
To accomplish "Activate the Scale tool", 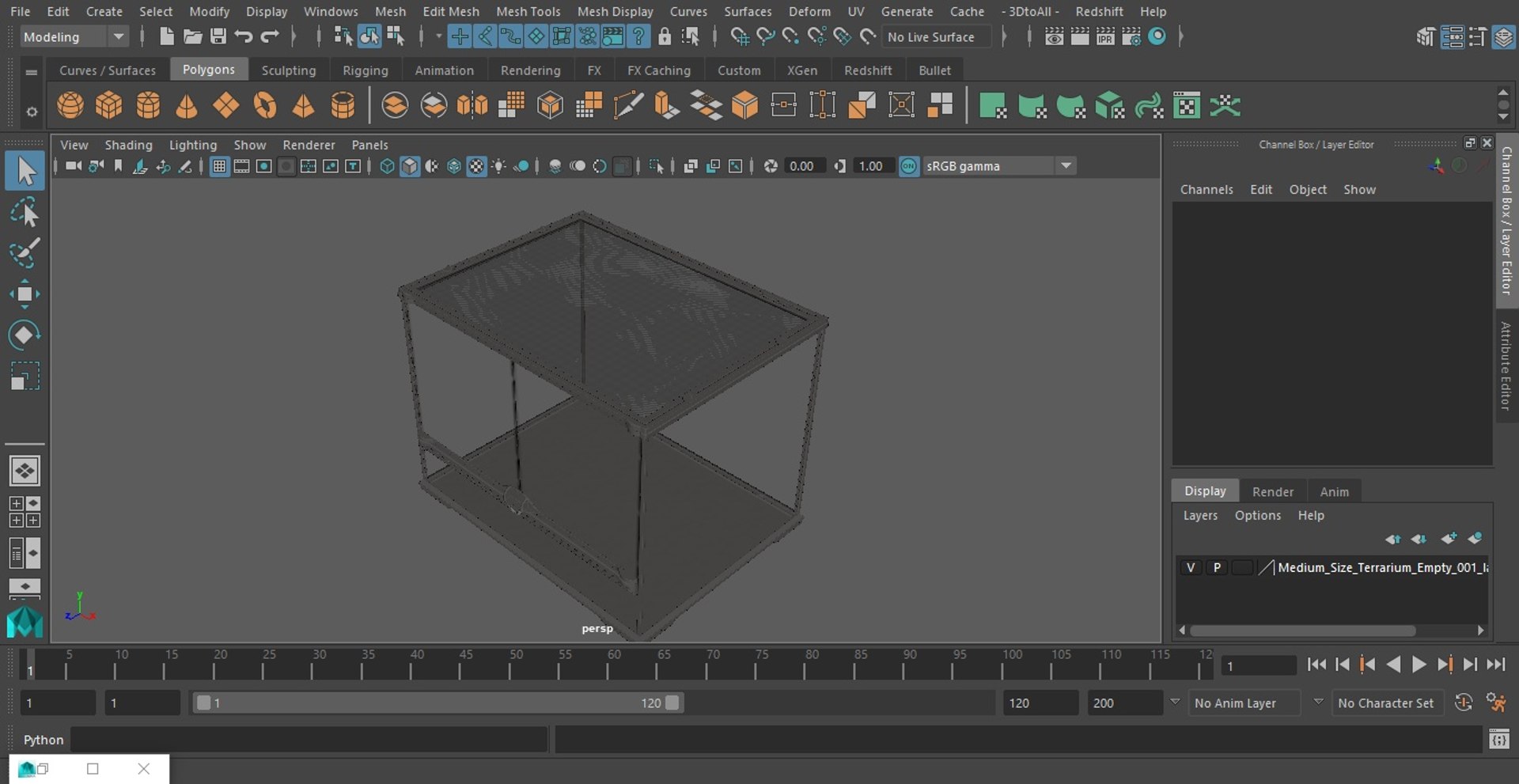I will [x=25, y=377].
